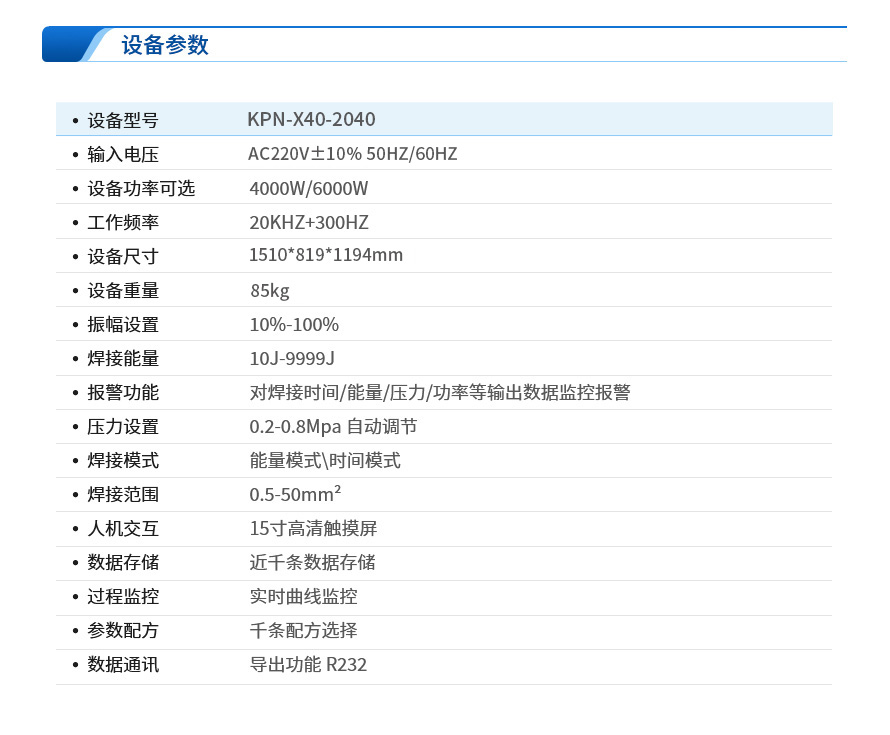Select the welding energy value 10J-9999J
Screen dimensions: 890x735
292,358
